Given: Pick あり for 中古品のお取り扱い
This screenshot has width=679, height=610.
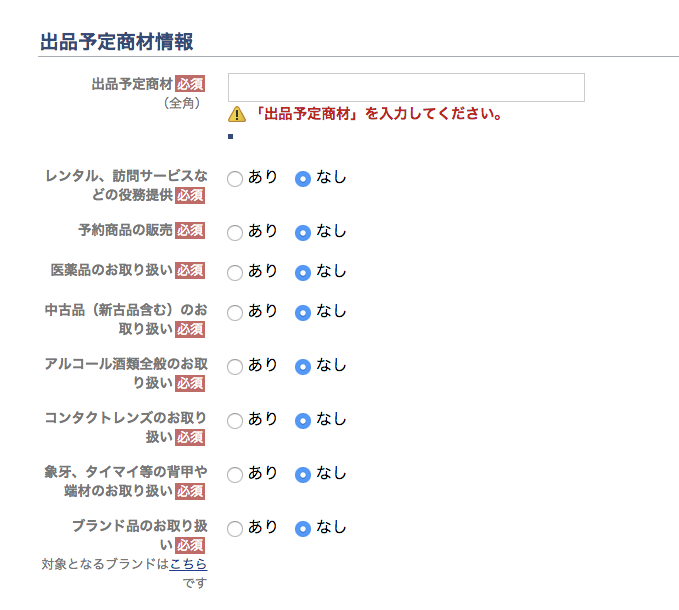Looking at the screenshot, I should [235, 313].
